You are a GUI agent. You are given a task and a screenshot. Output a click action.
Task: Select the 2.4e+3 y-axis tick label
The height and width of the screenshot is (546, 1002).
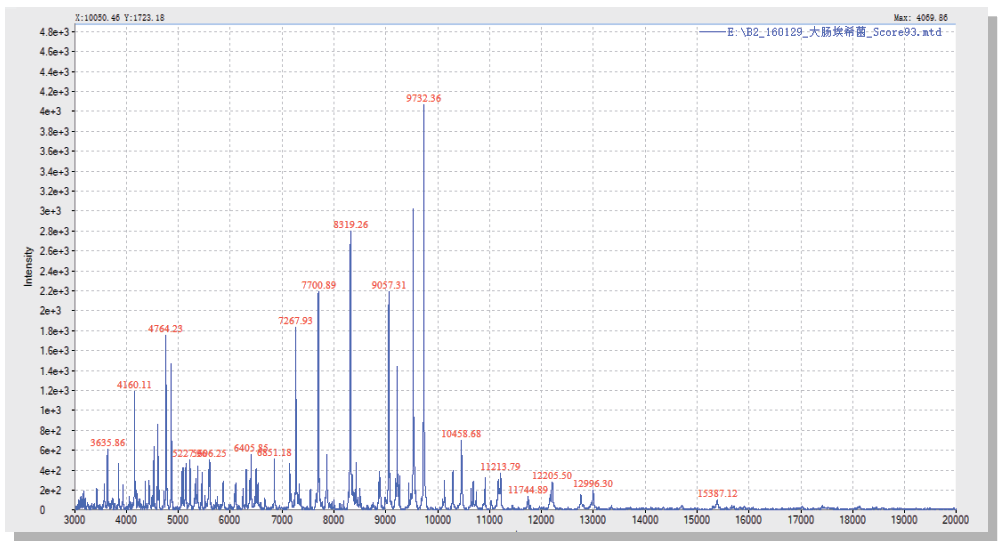pos(54,272)
